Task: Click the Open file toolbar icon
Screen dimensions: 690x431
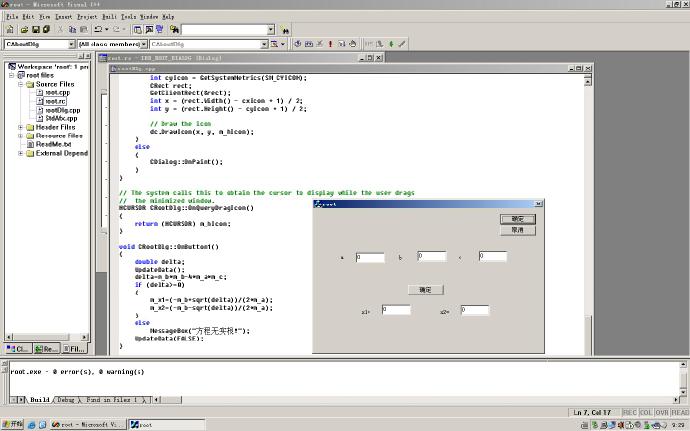Action: tap(24, 29)
